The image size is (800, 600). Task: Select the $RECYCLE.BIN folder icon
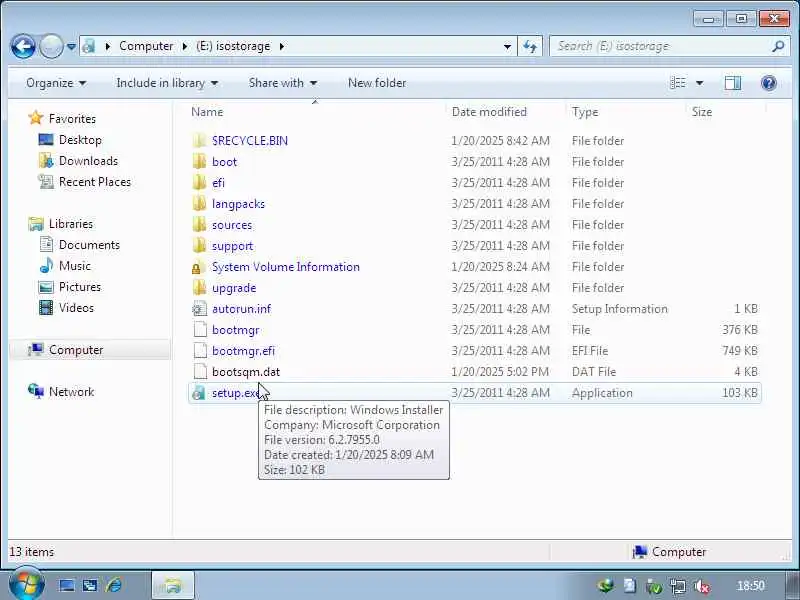[x=199, y=141]
